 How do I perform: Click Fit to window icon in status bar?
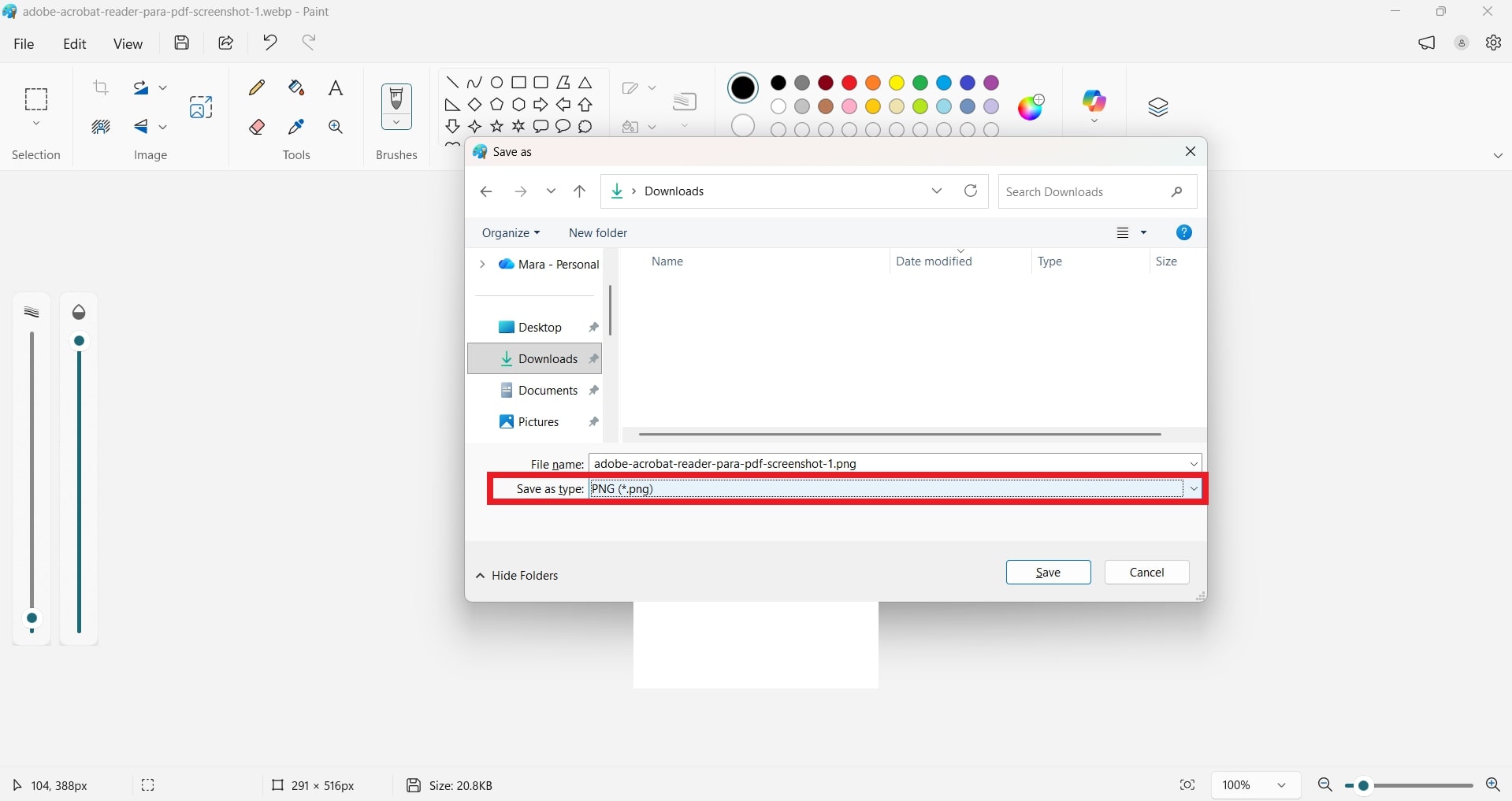click(x=1187, y=785)
